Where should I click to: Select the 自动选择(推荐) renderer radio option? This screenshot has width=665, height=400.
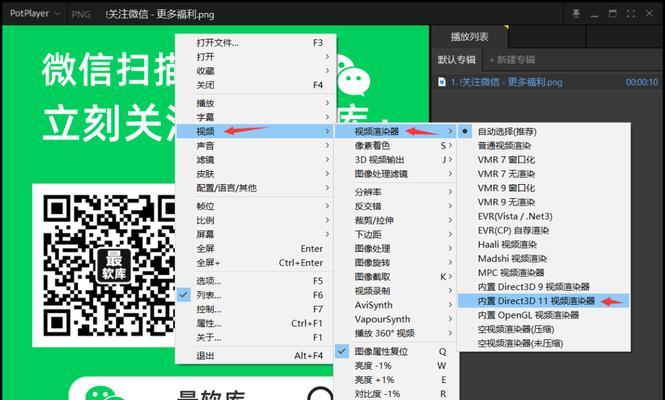coord(544,131)
